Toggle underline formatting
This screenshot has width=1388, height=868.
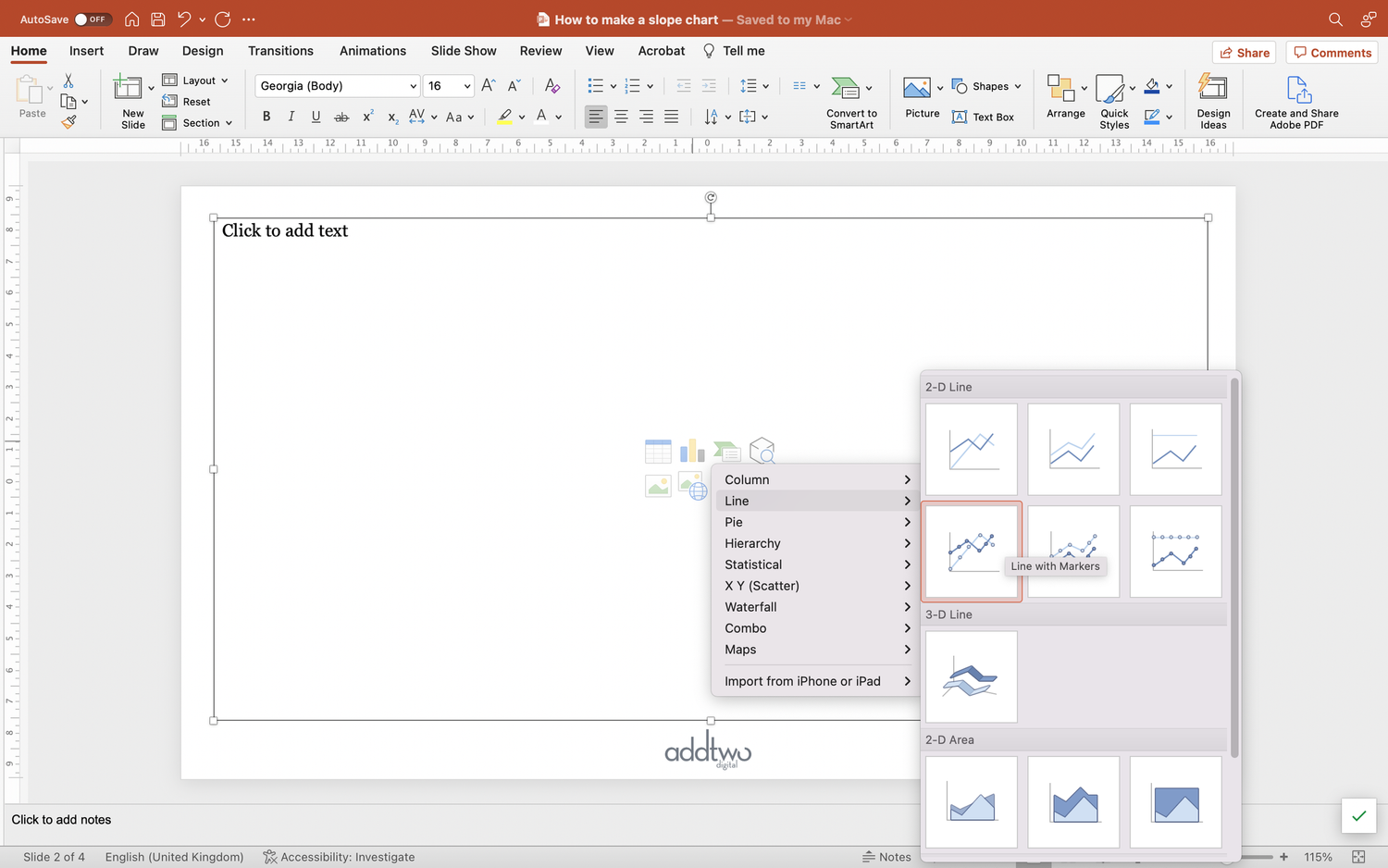pos(315,117)
